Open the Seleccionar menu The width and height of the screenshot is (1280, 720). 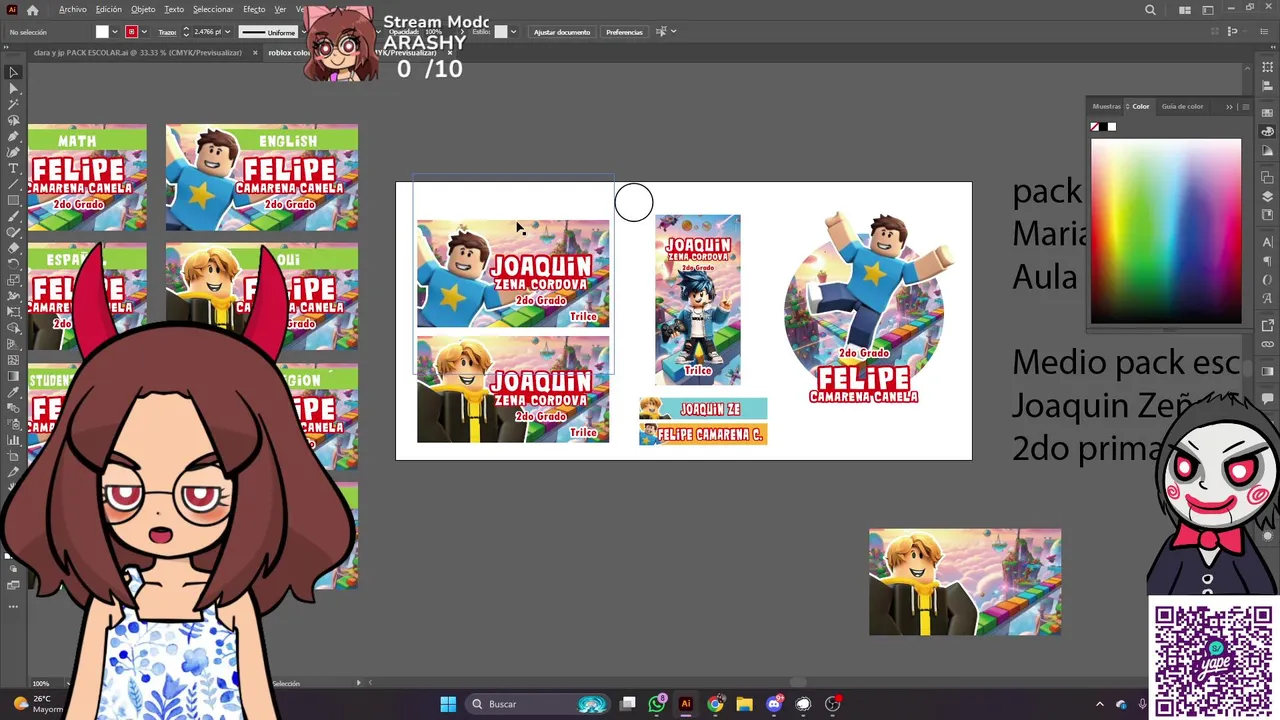click(x=213, y=10)
